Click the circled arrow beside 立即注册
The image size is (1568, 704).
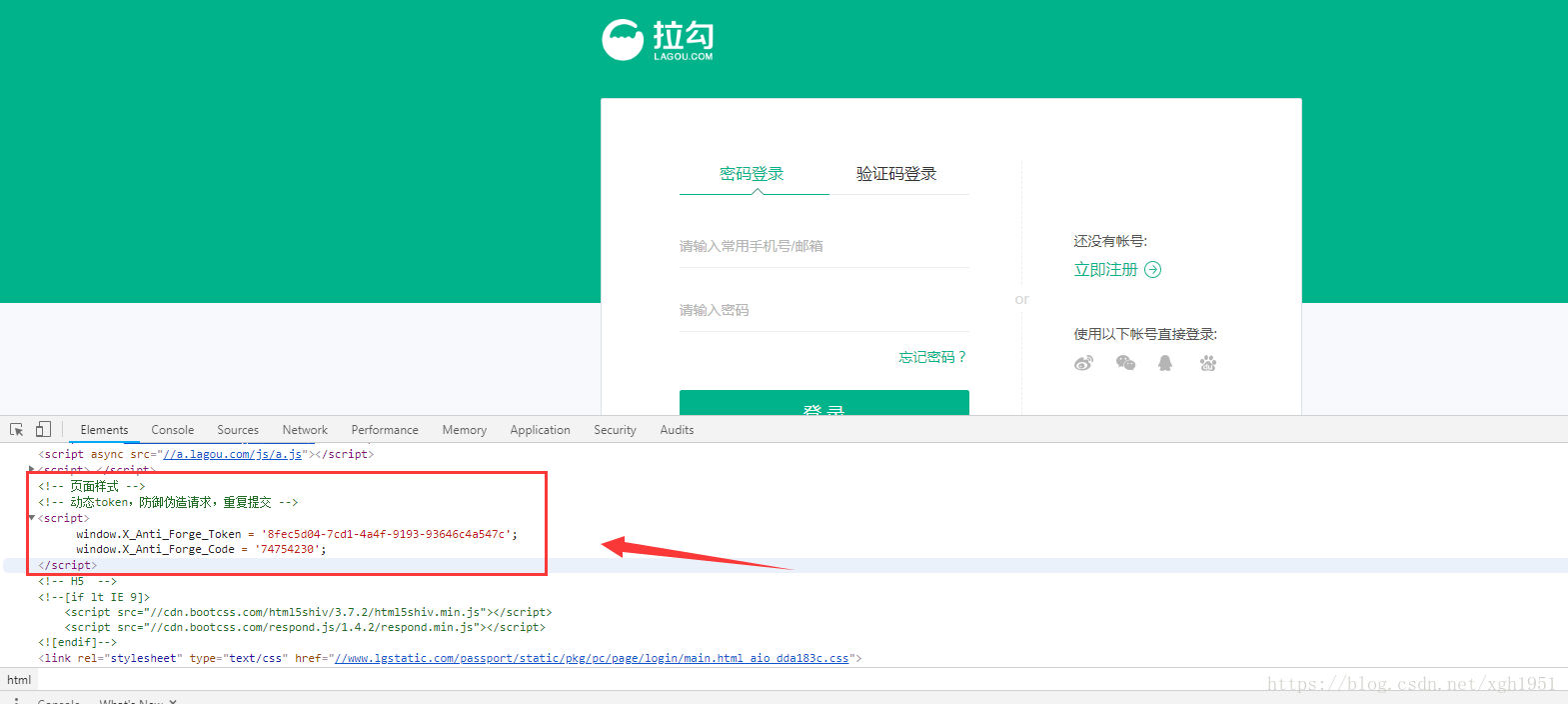1152,269
